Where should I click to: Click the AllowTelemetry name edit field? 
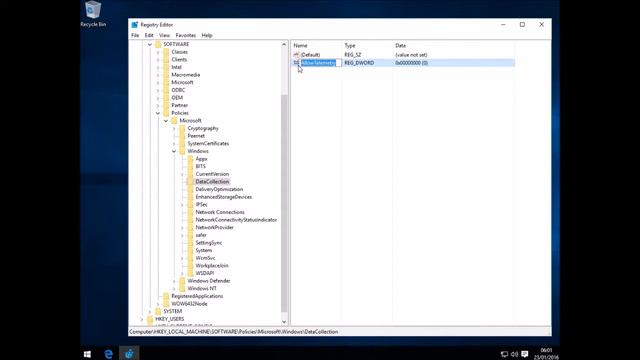coord(321,63)
